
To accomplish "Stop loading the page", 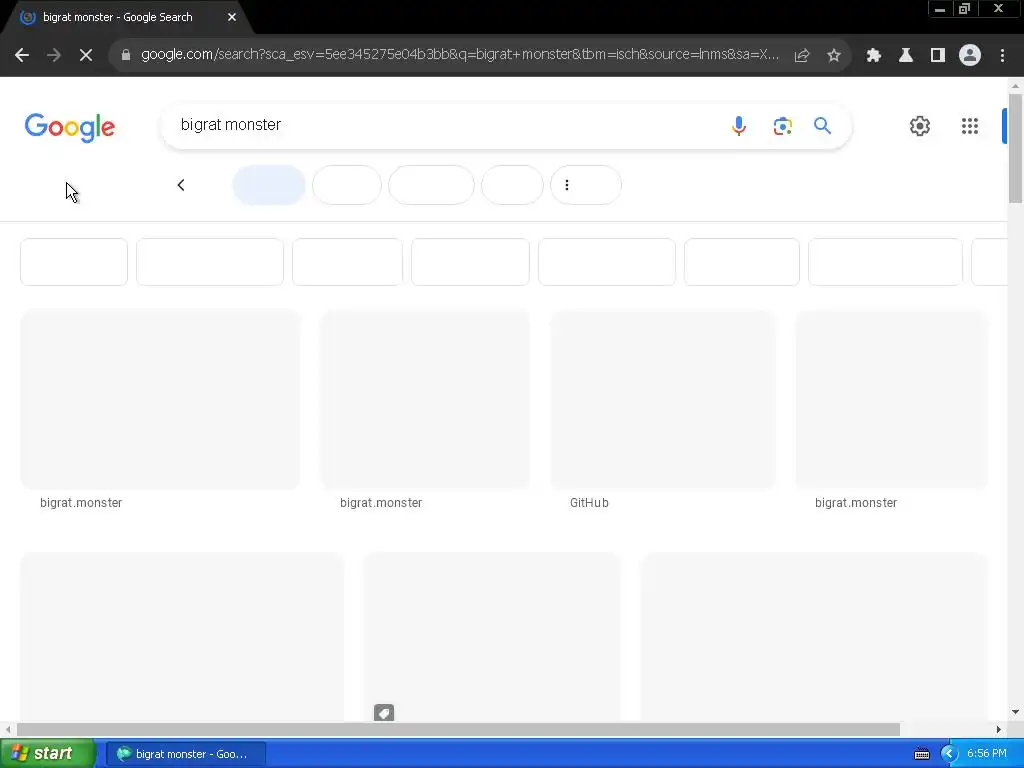I will (x=86, y=56).
